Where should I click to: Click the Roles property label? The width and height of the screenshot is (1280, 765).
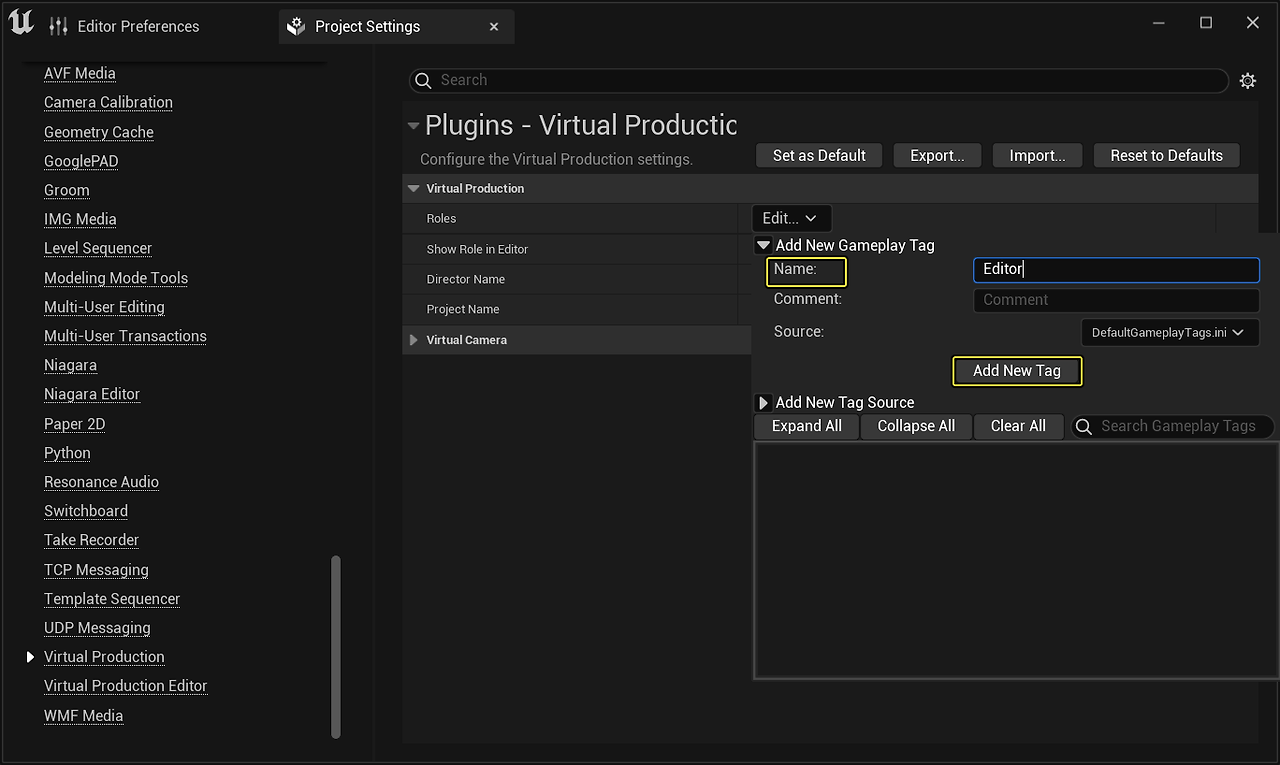(x=441, y=219)
